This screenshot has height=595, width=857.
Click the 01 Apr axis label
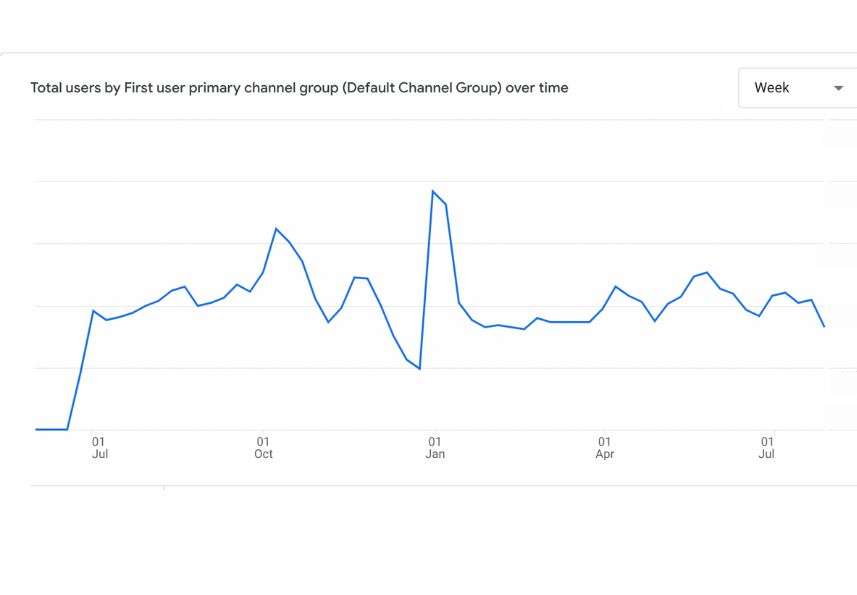[x=604, y=447]
